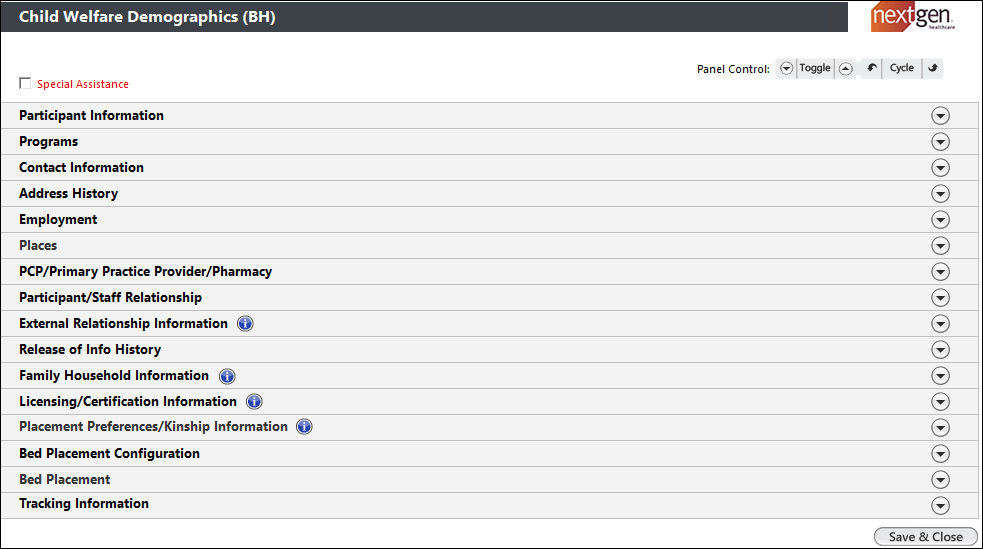Expand the Tracking Information panel
Screen dimensions: 983x549
[939, 505]
